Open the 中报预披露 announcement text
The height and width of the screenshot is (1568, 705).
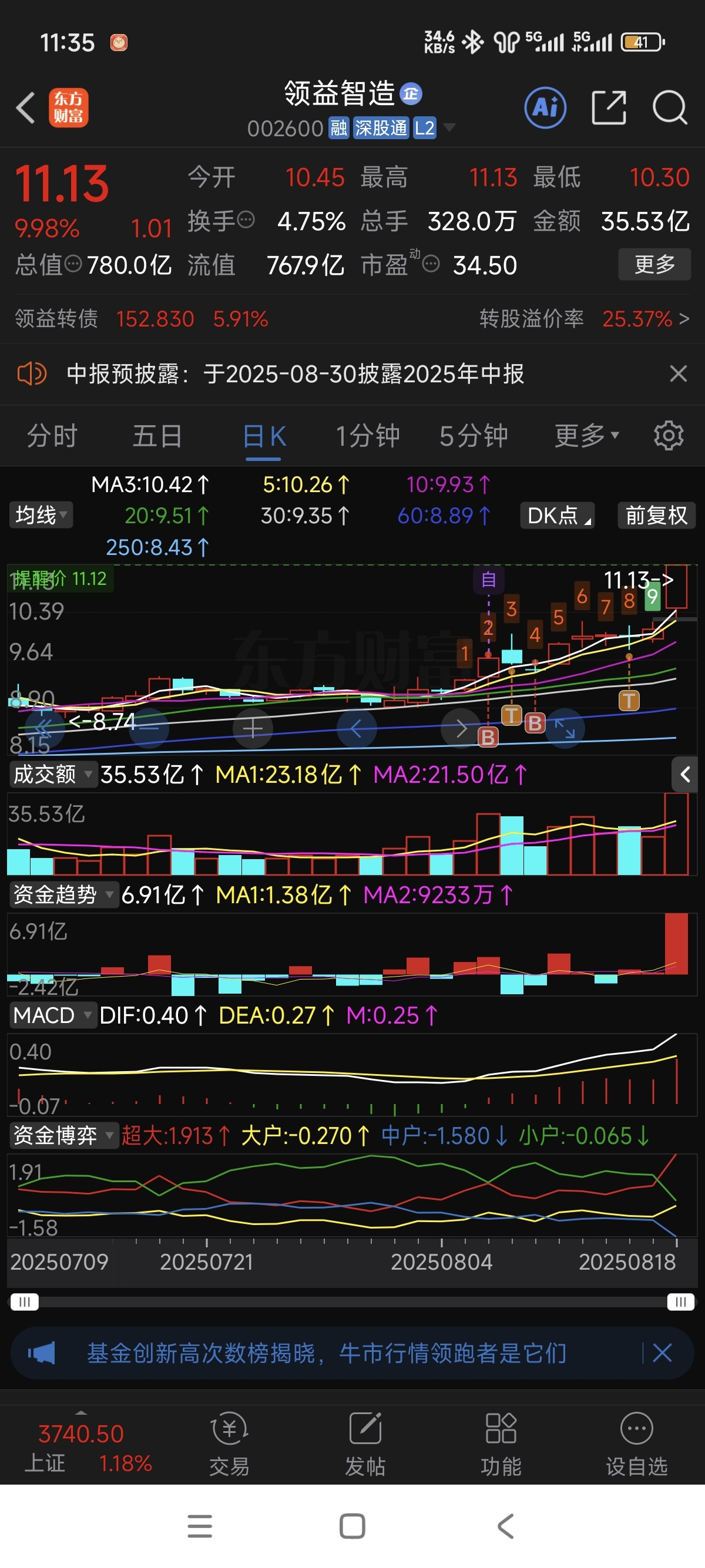(x=296, y=374)
